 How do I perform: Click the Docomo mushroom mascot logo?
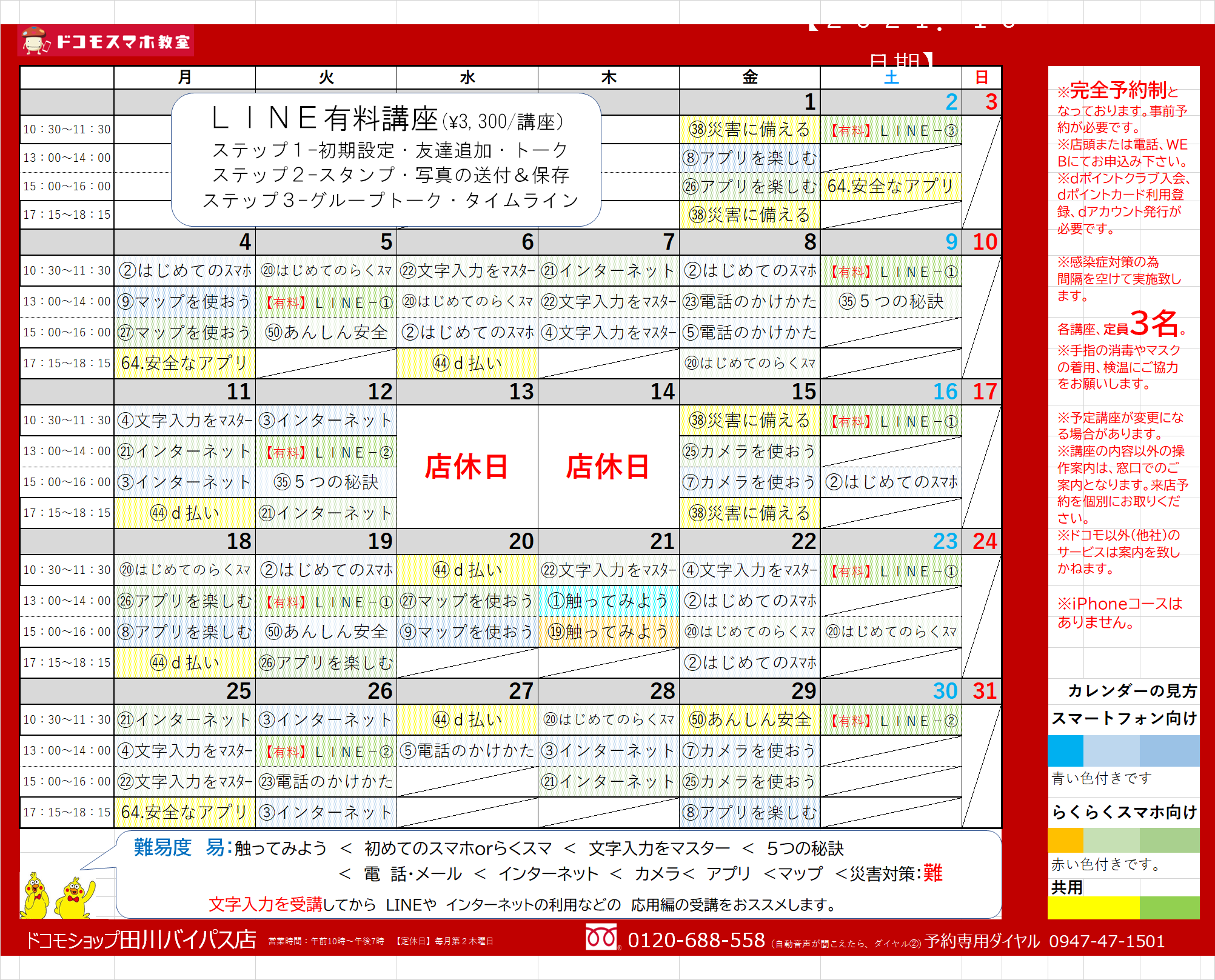pos(35,41)
